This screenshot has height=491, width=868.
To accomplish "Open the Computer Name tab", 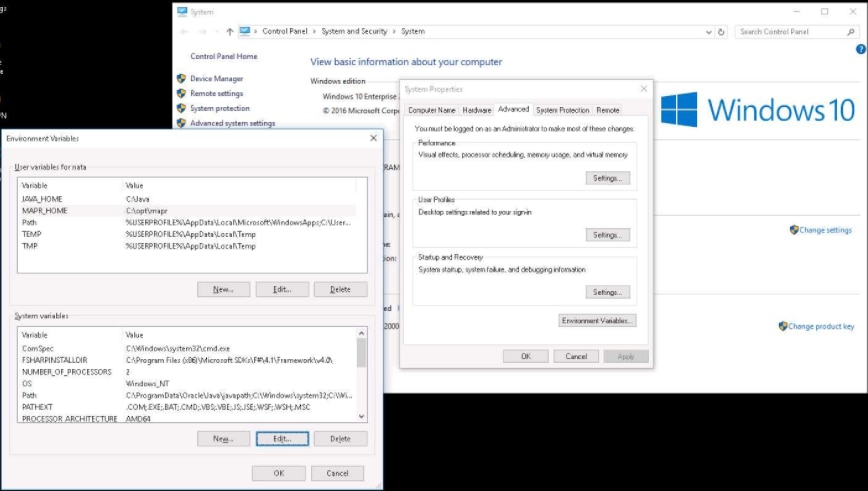I will pyautogui.click(x=432, y=110).
